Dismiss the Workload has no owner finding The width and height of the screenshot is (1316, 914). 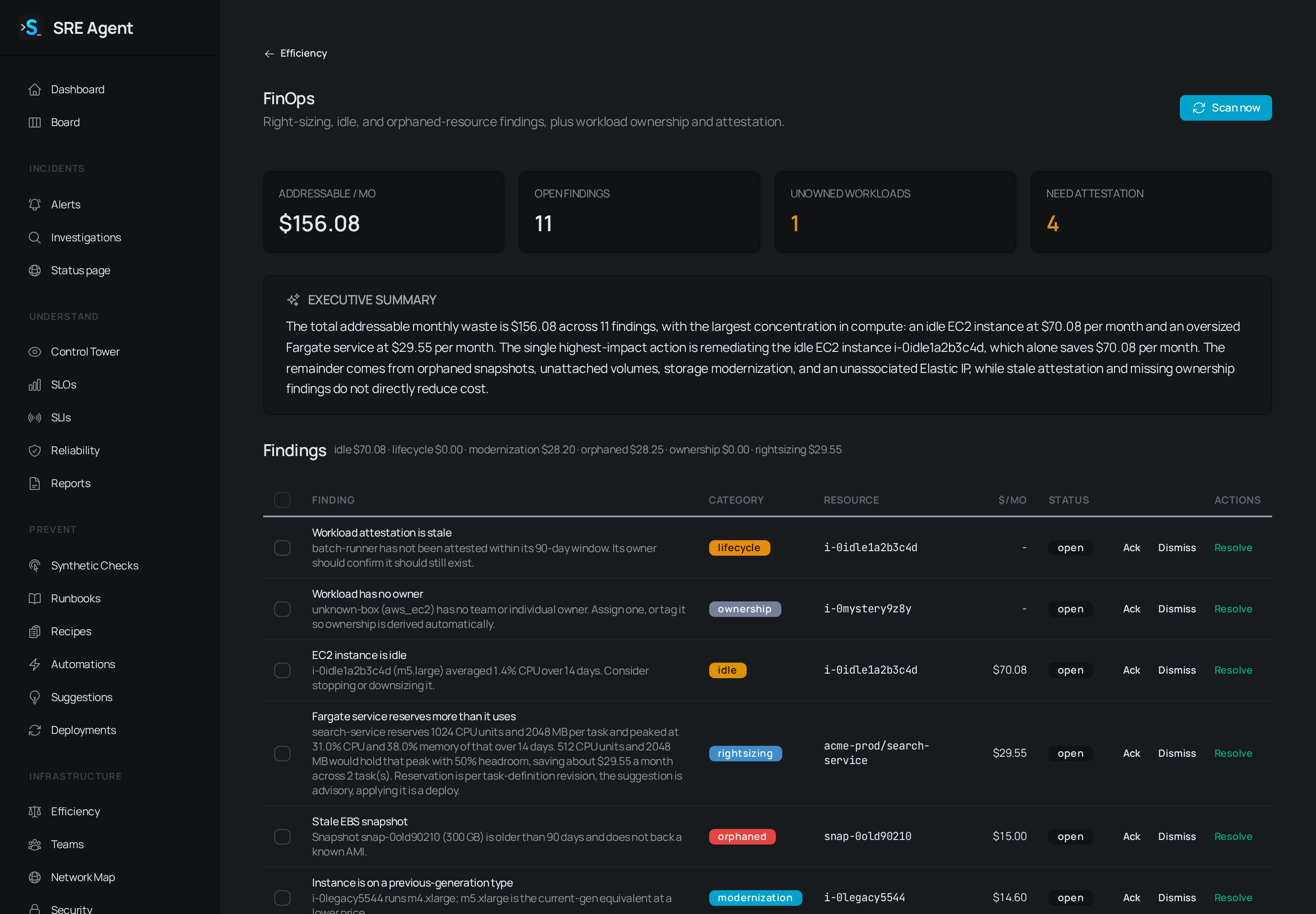(1177, 609)
